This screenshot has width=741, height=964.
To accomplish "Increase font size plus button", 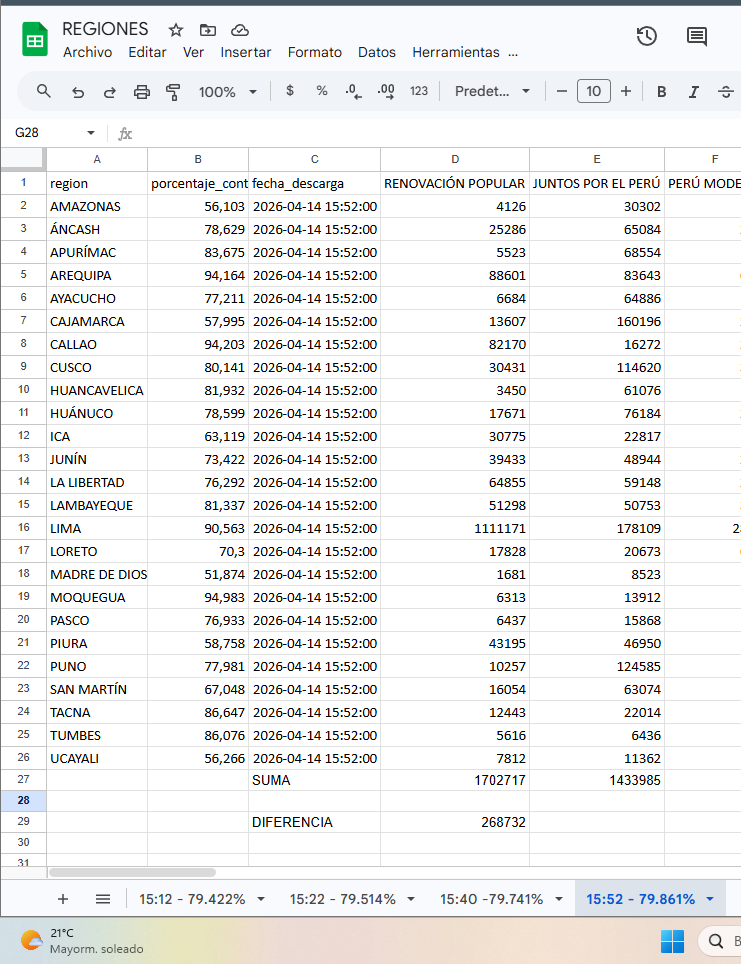I will [626, 92].
